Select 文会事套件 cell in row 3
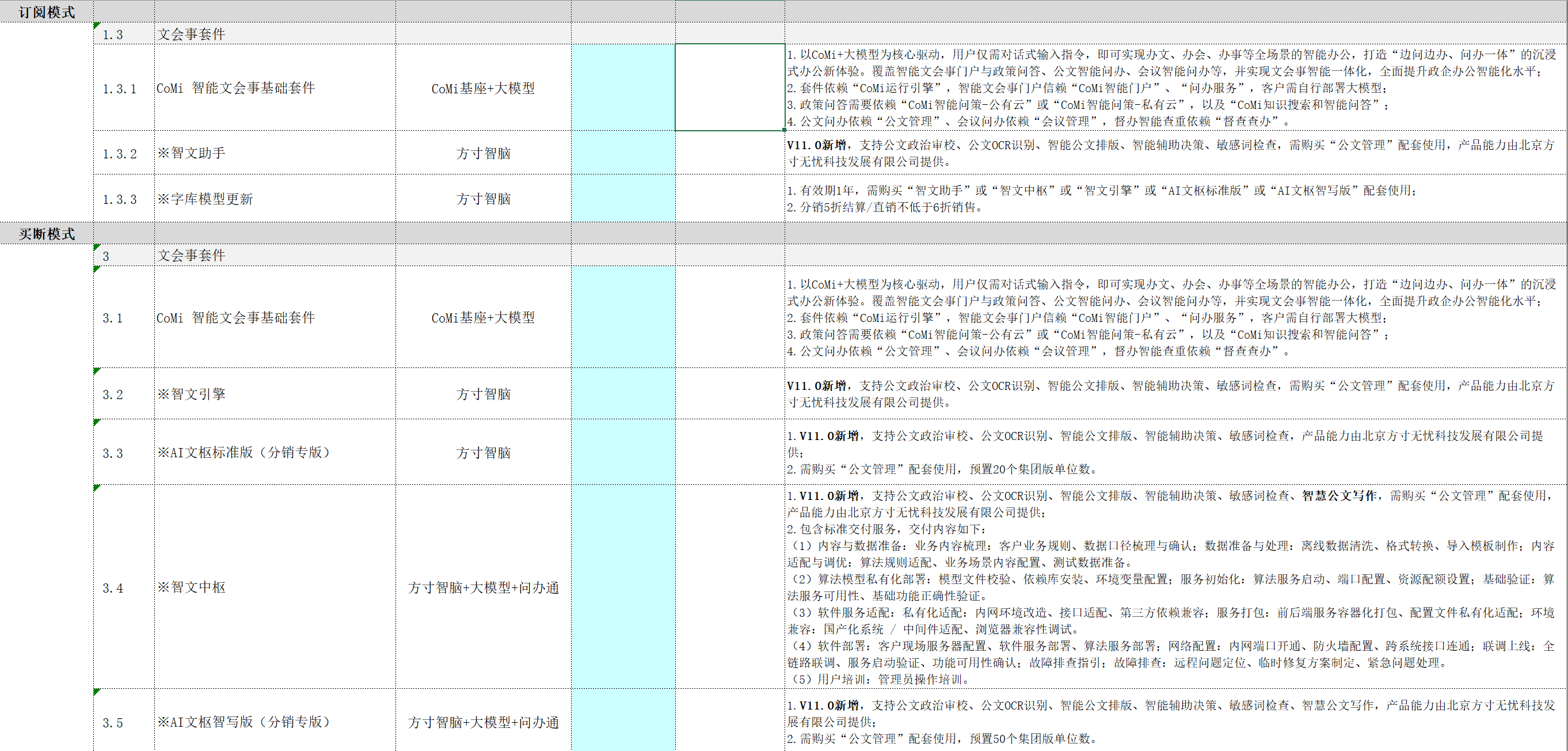This screenshot has height=751, width=1568. (x=275, y=255)
